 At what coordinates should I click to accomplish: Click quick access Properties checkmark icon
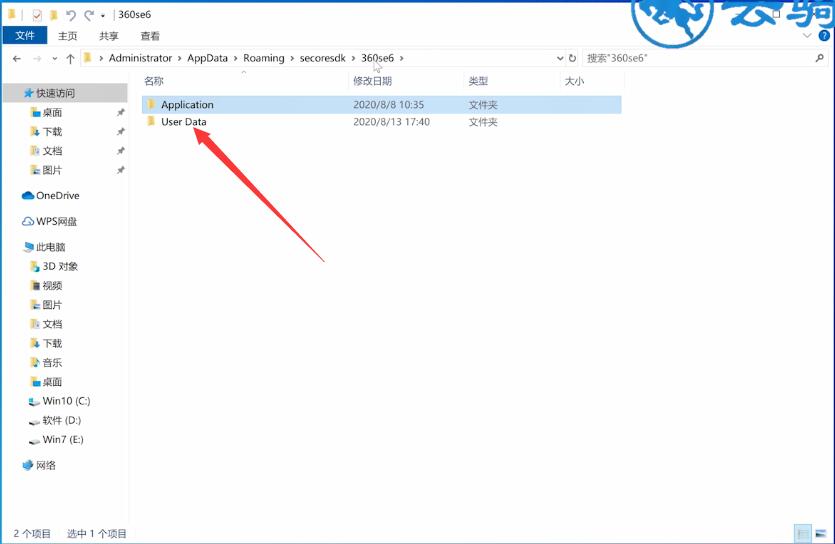(37, 15)
